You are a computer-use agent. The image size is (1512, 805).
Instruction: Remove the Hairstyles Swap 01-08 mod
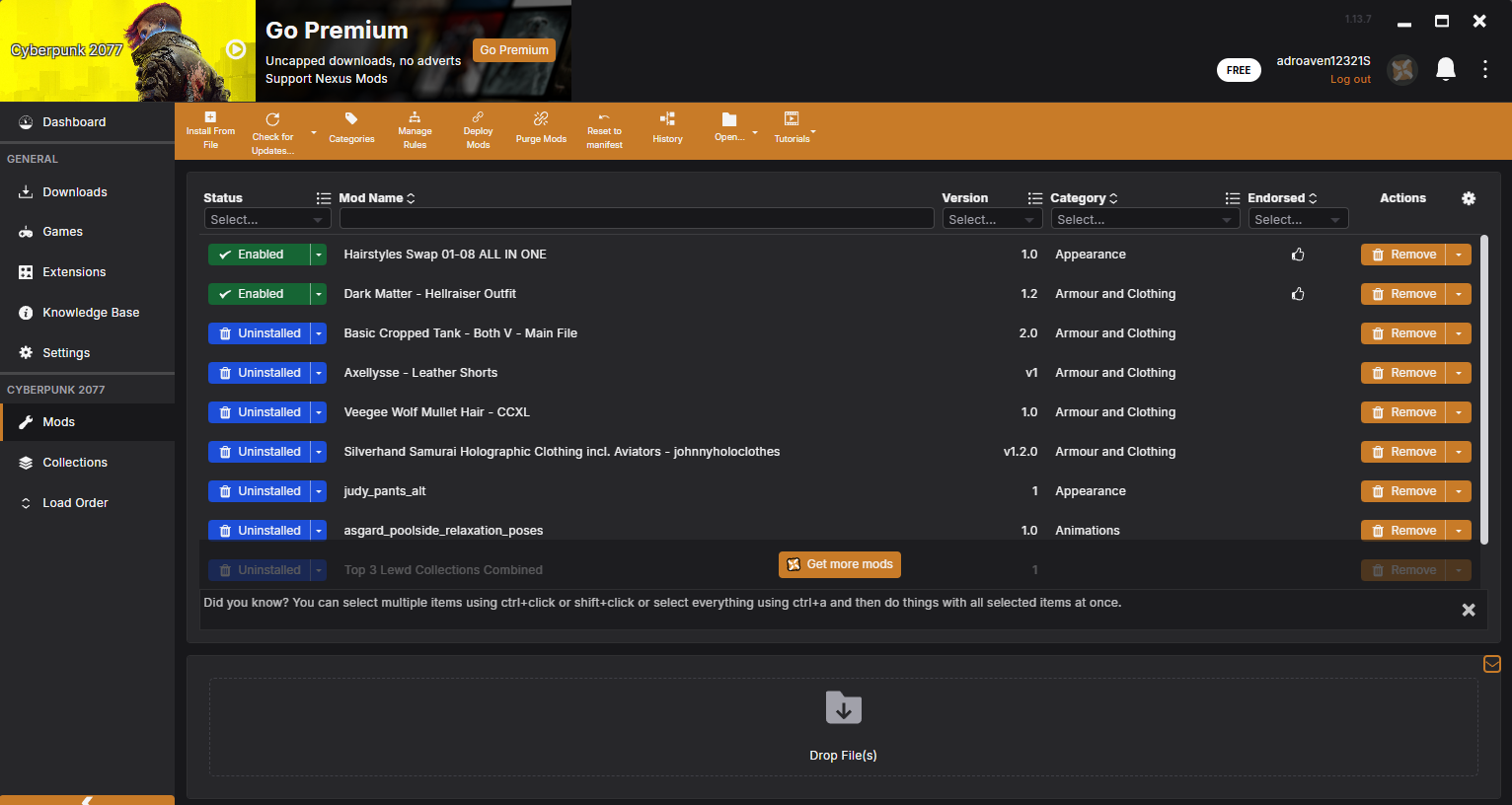(x=1403, y=255)
